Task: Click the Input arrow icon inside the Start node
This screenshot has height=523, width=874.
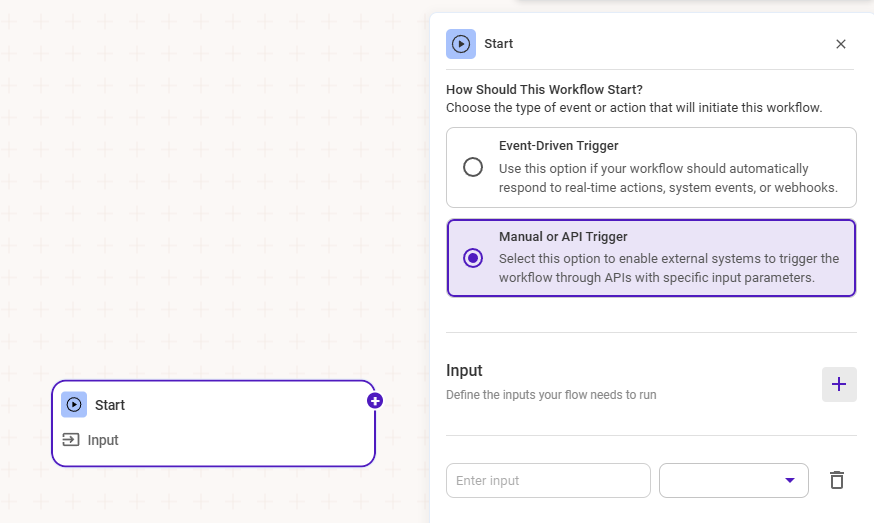Action: (x=71, y=440)
